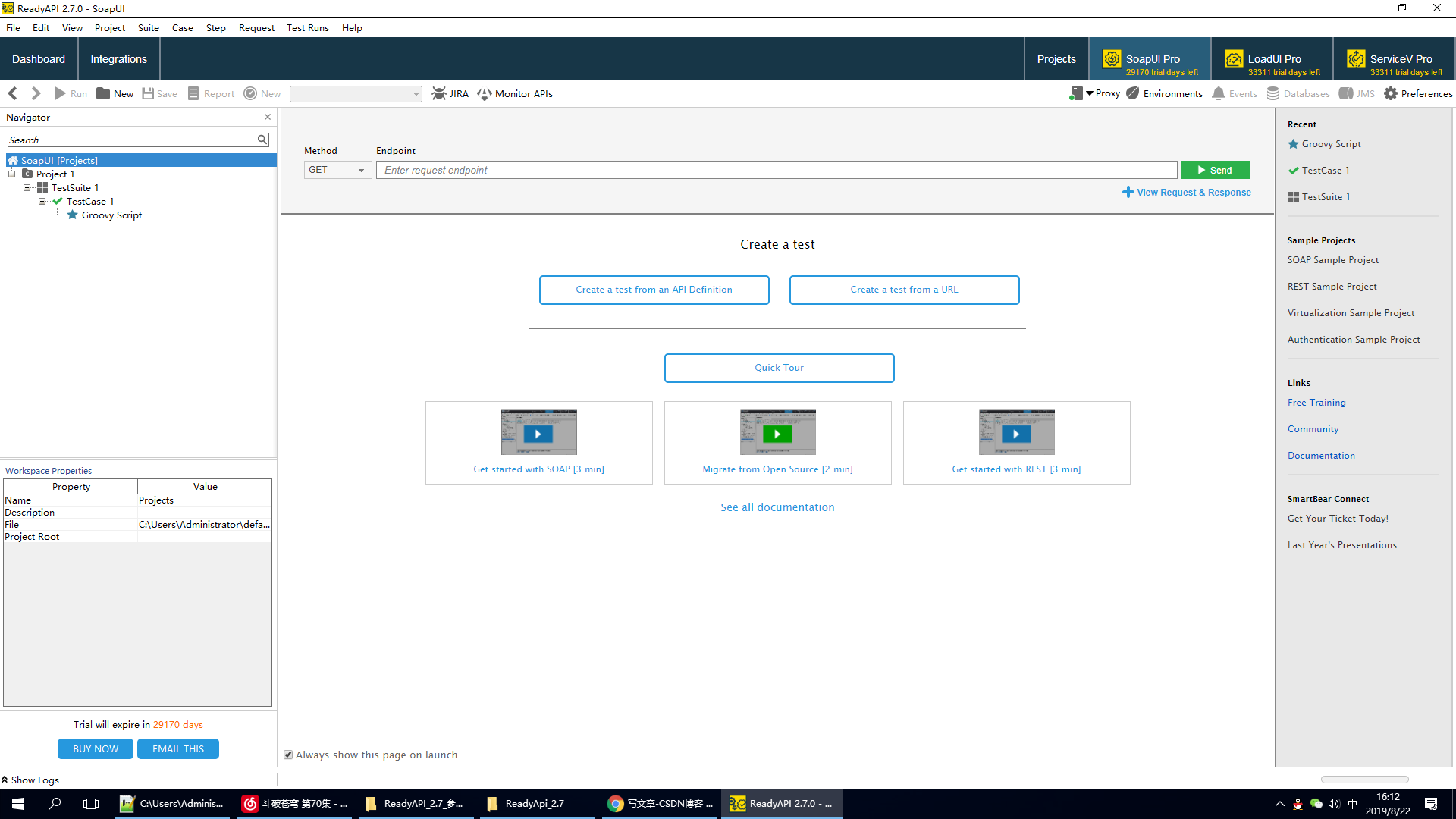Click the memory progress bar at bottom right
Viewport: 1456px width, 819px height.
click(1364, 779)
